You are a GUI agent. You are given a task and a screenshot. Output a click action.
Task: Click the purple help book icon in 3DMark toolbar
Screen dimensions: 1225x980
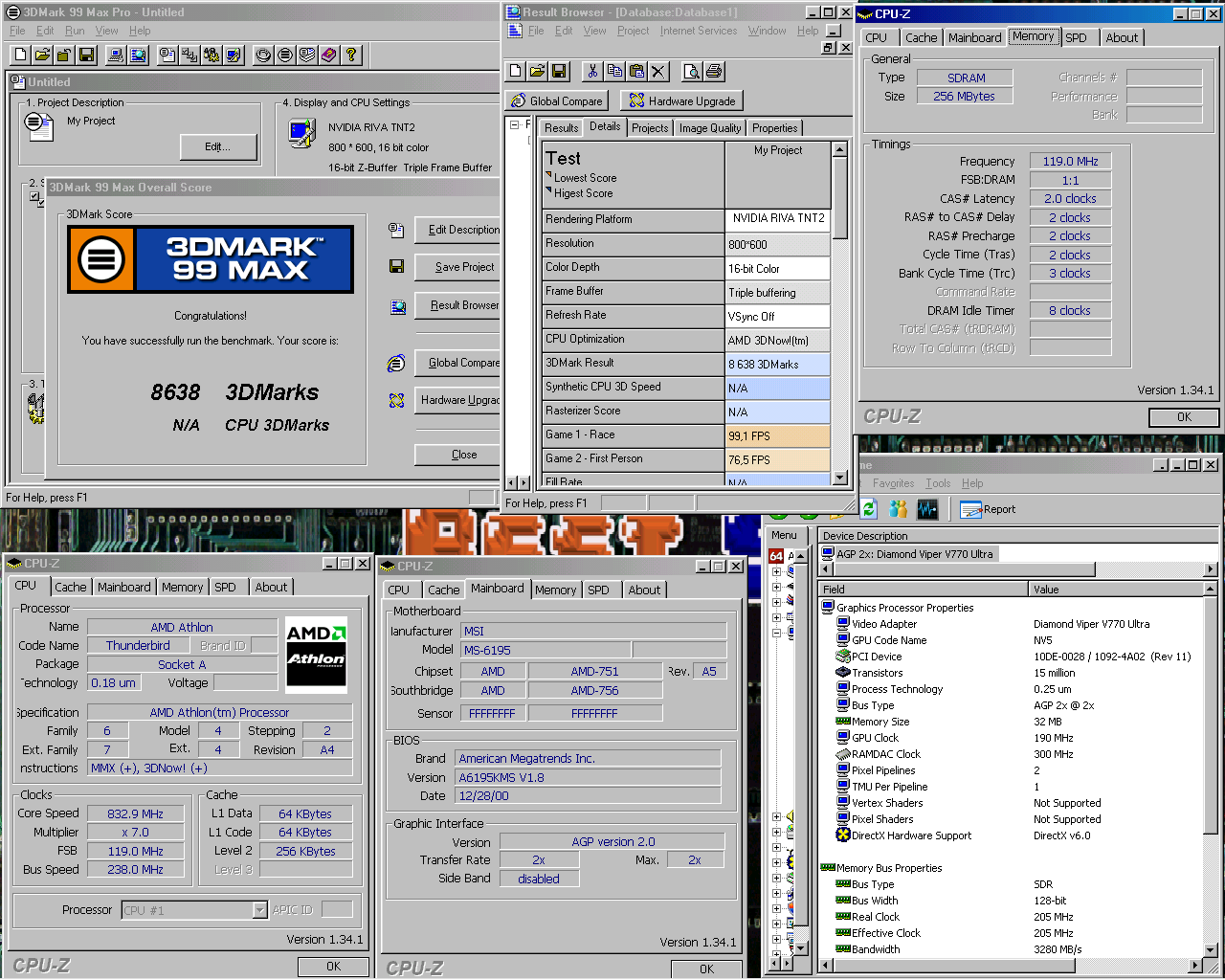(329, 55)
